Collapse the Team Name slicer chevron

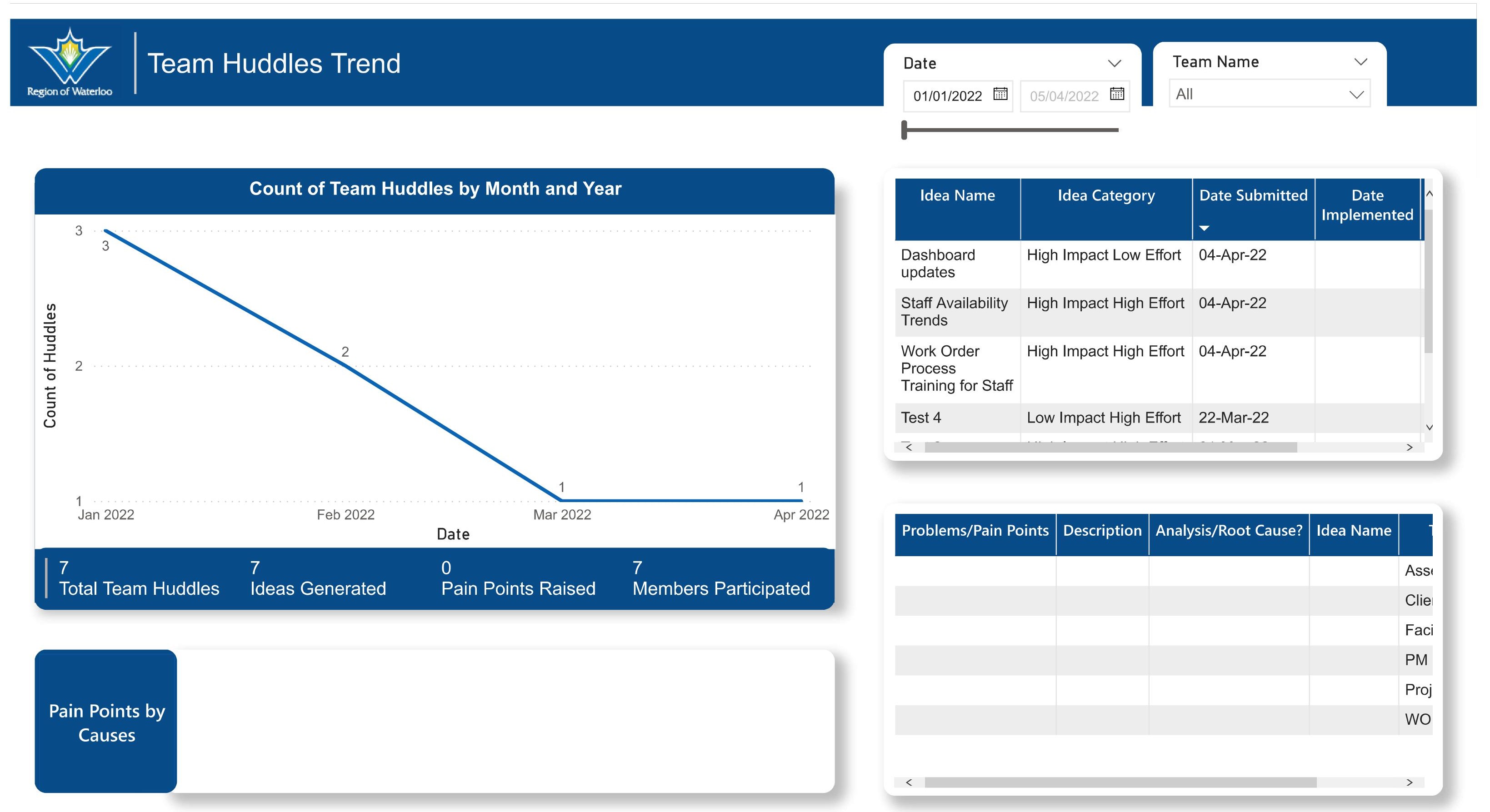coord(1360,62)
